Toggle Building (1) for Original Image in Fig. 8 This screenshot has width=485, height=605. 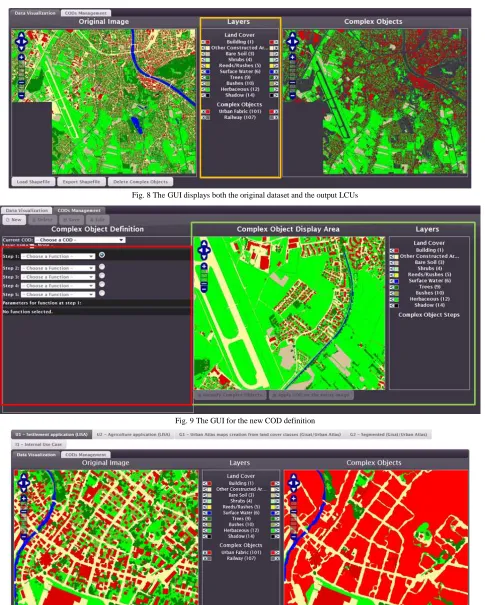click(x=204, y=42)
